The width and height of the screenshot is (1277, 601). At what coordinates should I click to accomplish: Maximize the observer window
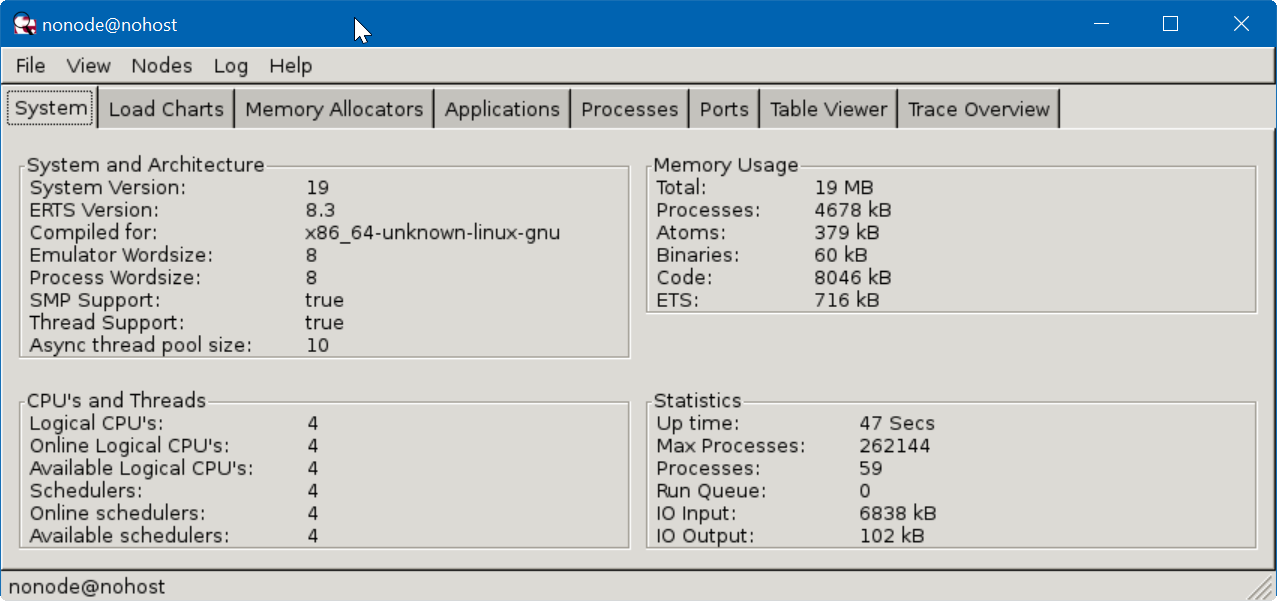(x=1170, y=24)
